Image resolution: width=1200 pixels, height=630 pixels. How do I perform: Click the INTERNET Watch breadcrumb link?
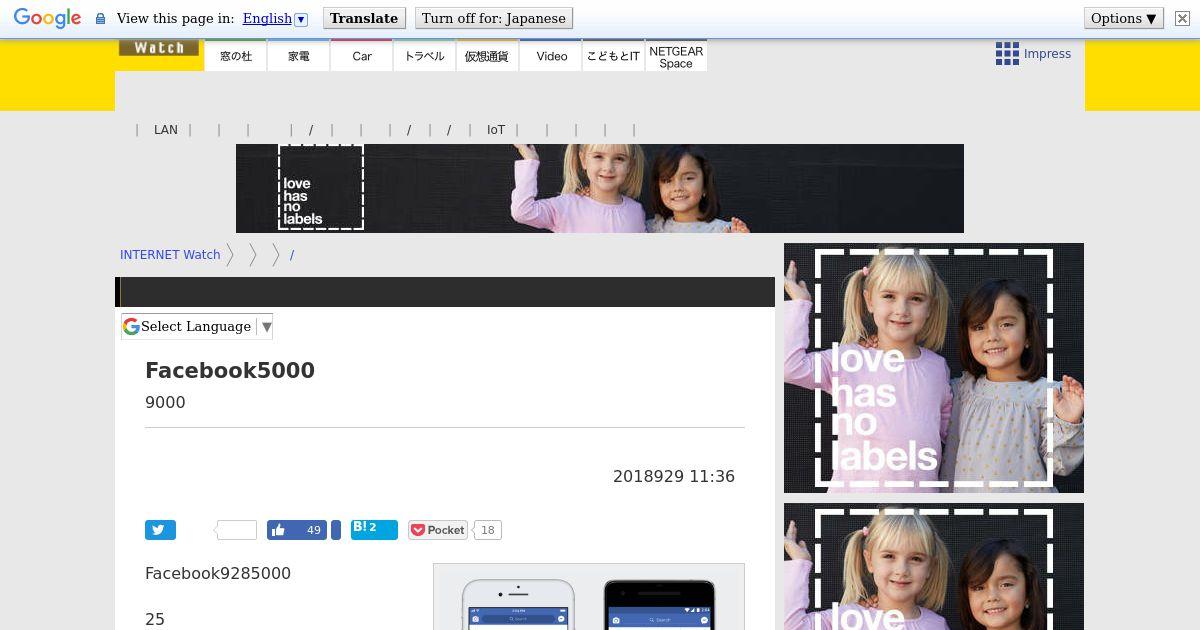point(170,255)
